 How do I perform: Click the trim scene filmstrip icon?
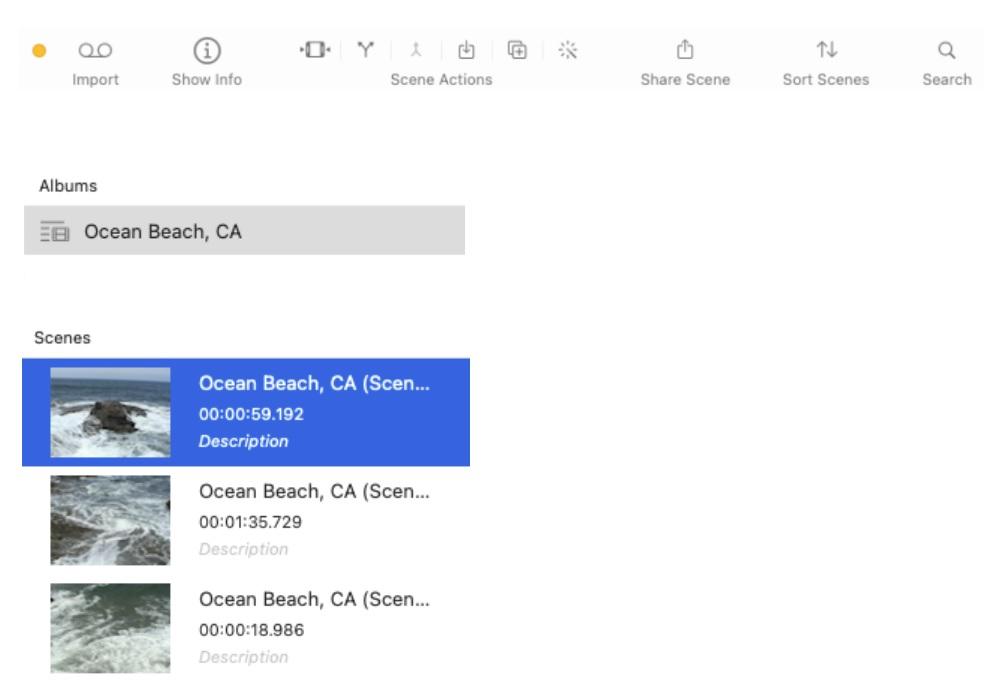[x=315, y=49]
